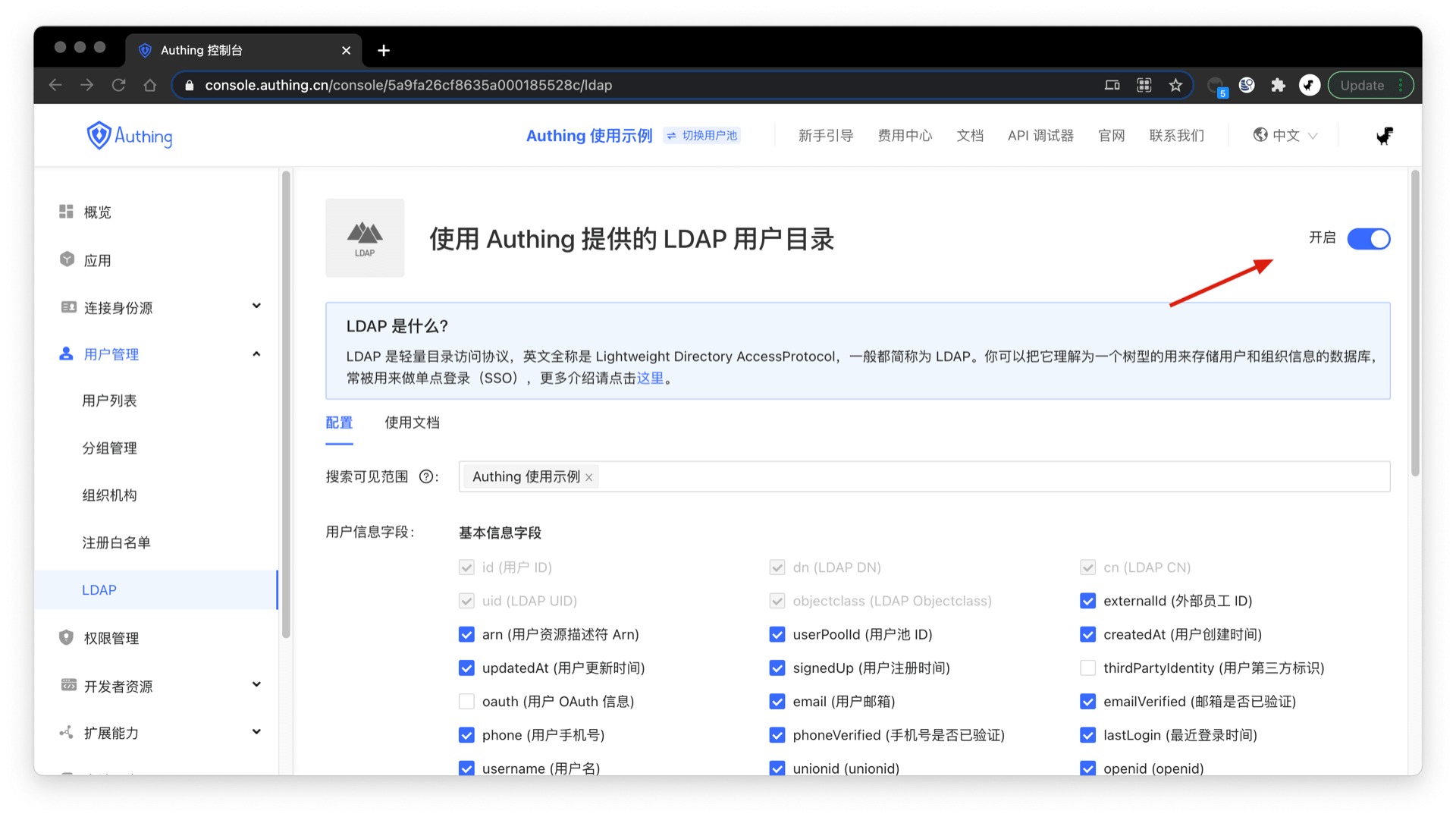Bookmark this page with the star icon
Screen dimensions: 1456x817
pyautogui.click(x=1175, y=85)
